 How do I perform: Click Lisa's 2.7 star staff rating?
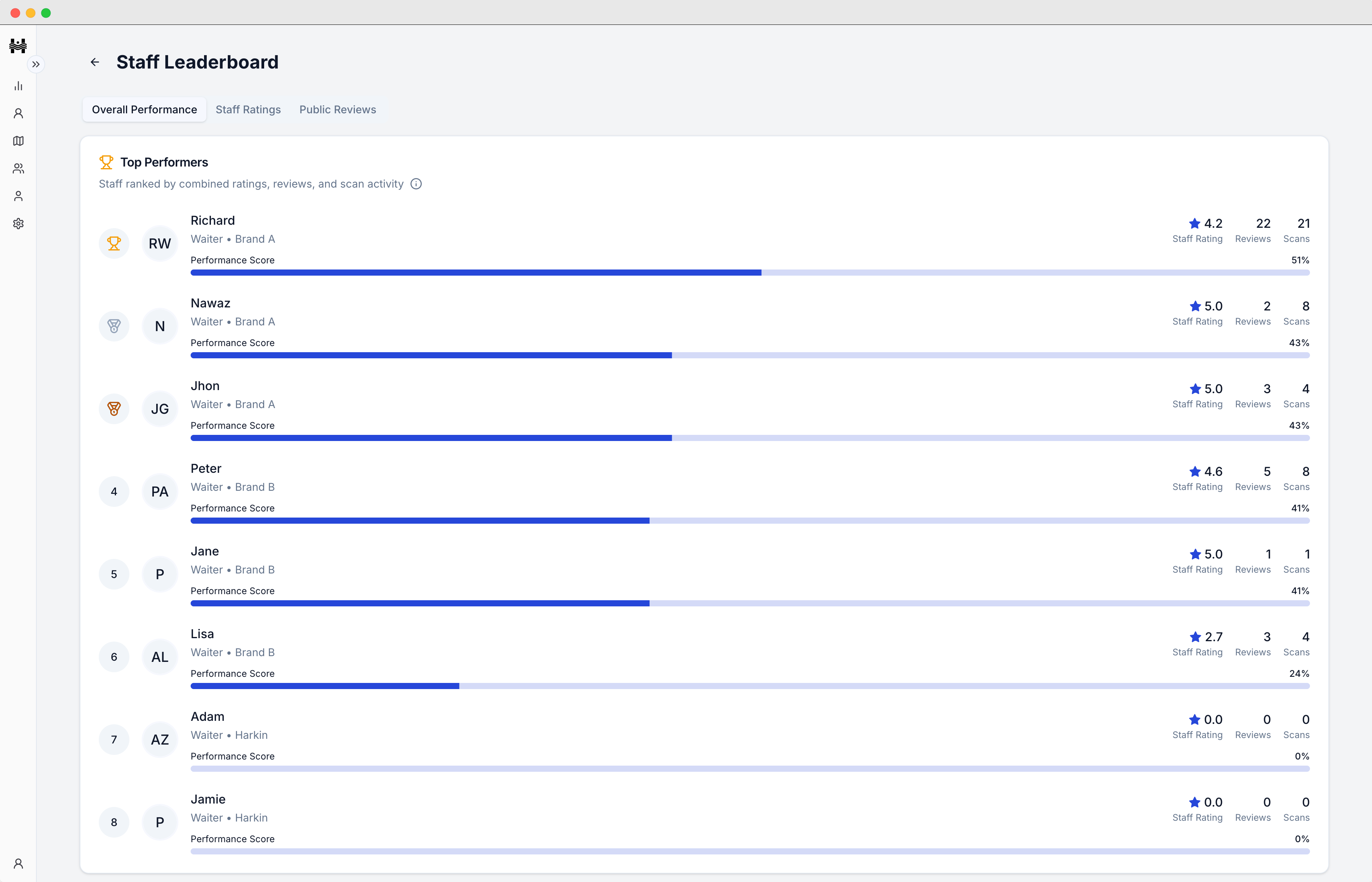click(x=1205, y=637)
